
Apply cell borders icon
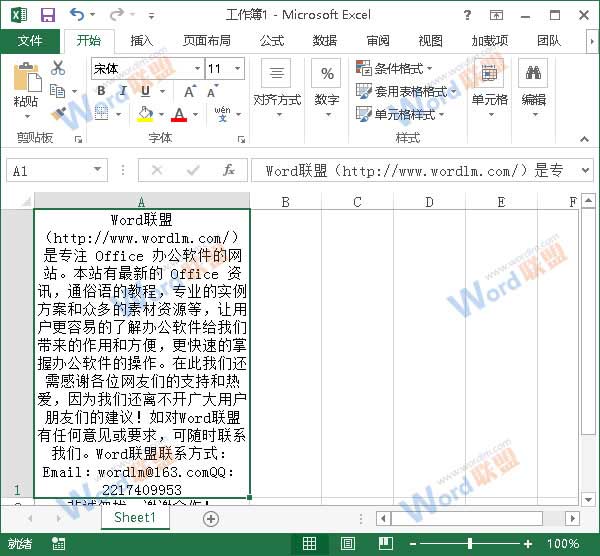tap(101, 114)
